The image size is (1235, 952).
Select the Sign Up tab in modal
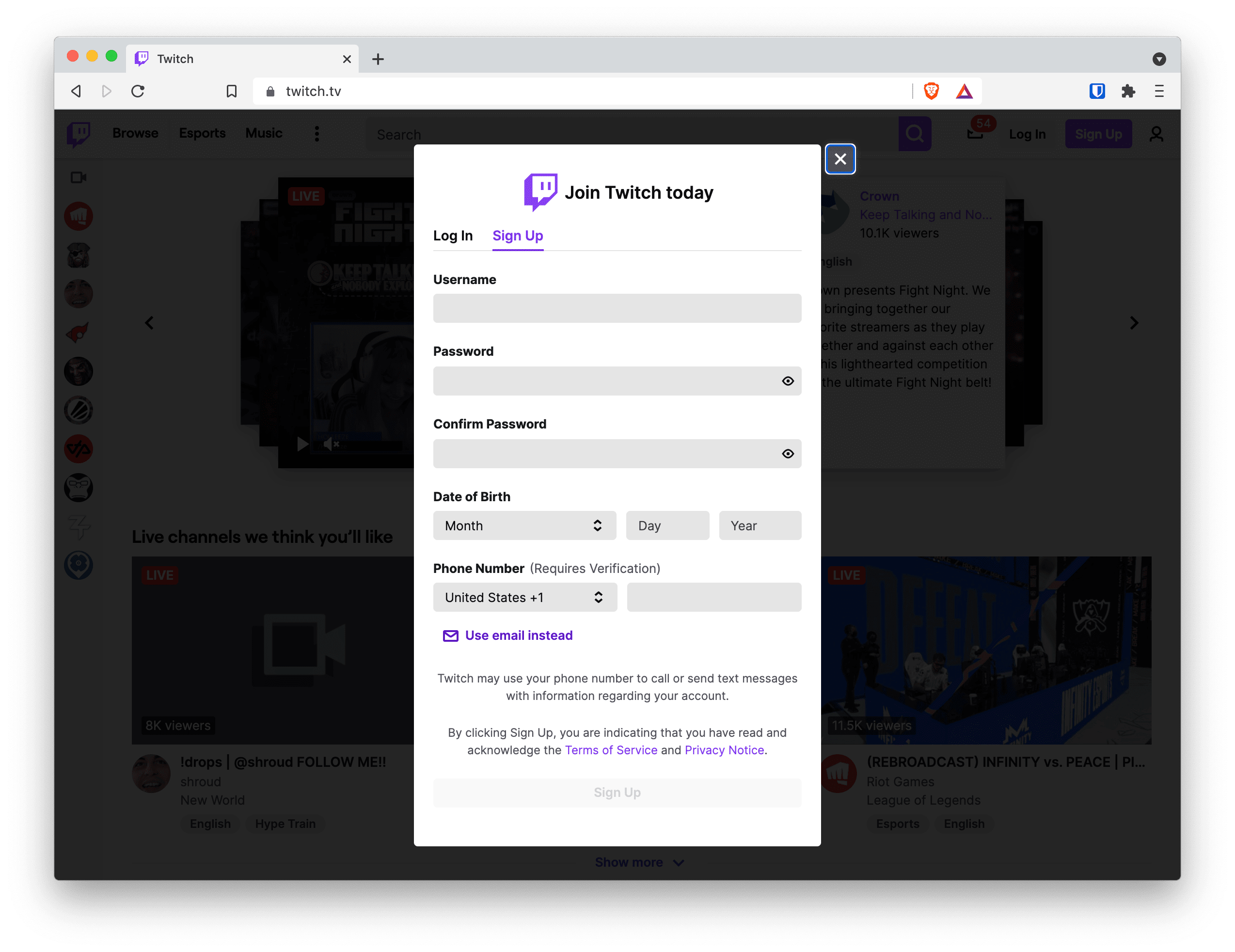coord(518,235)
